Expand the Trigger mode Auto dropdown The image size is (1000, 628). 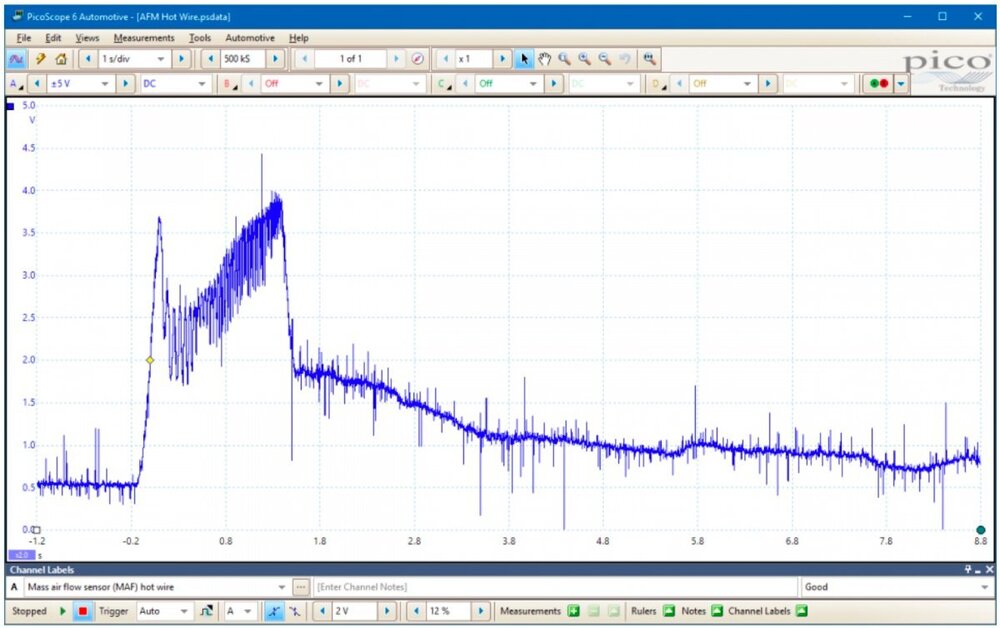tap(183, 611)
